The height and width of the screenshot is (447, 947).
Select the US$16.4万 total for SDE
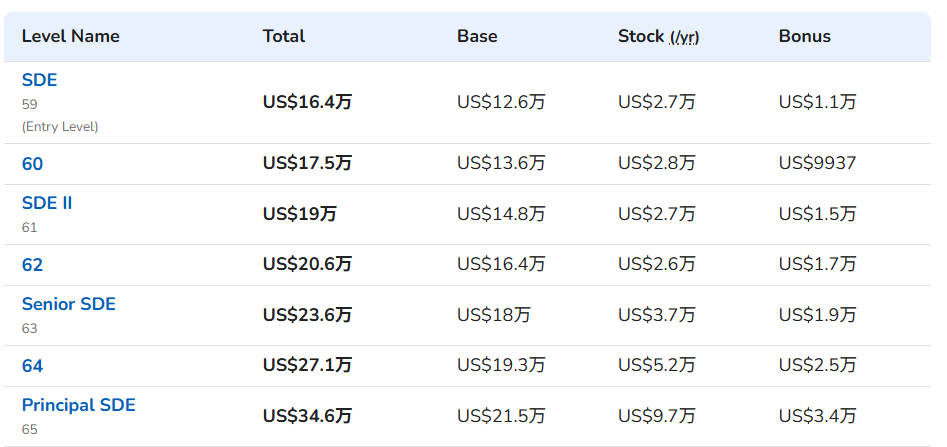[x=307, y=102]
